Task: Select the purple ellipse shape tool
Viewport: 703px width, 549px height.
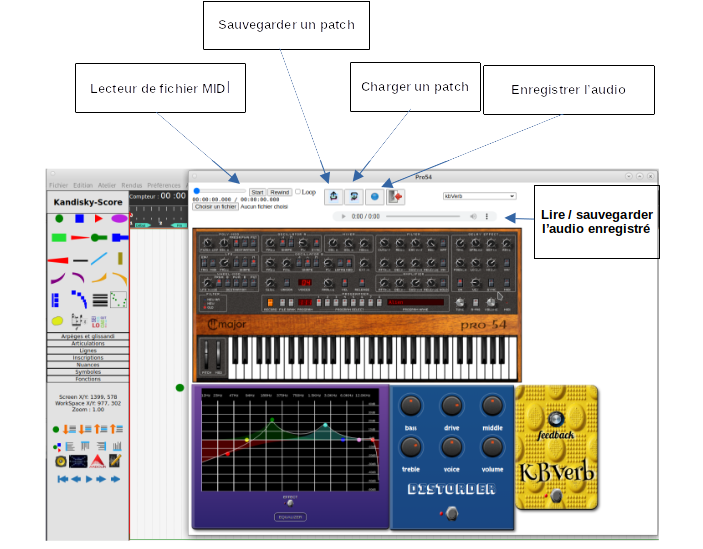Action: pyautogui.click(x=119, y=218)
